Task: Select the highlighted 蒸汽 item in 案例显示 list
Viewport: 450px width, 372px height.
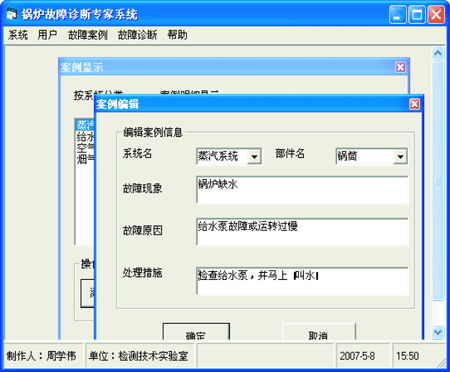Action: click(85, 125)
